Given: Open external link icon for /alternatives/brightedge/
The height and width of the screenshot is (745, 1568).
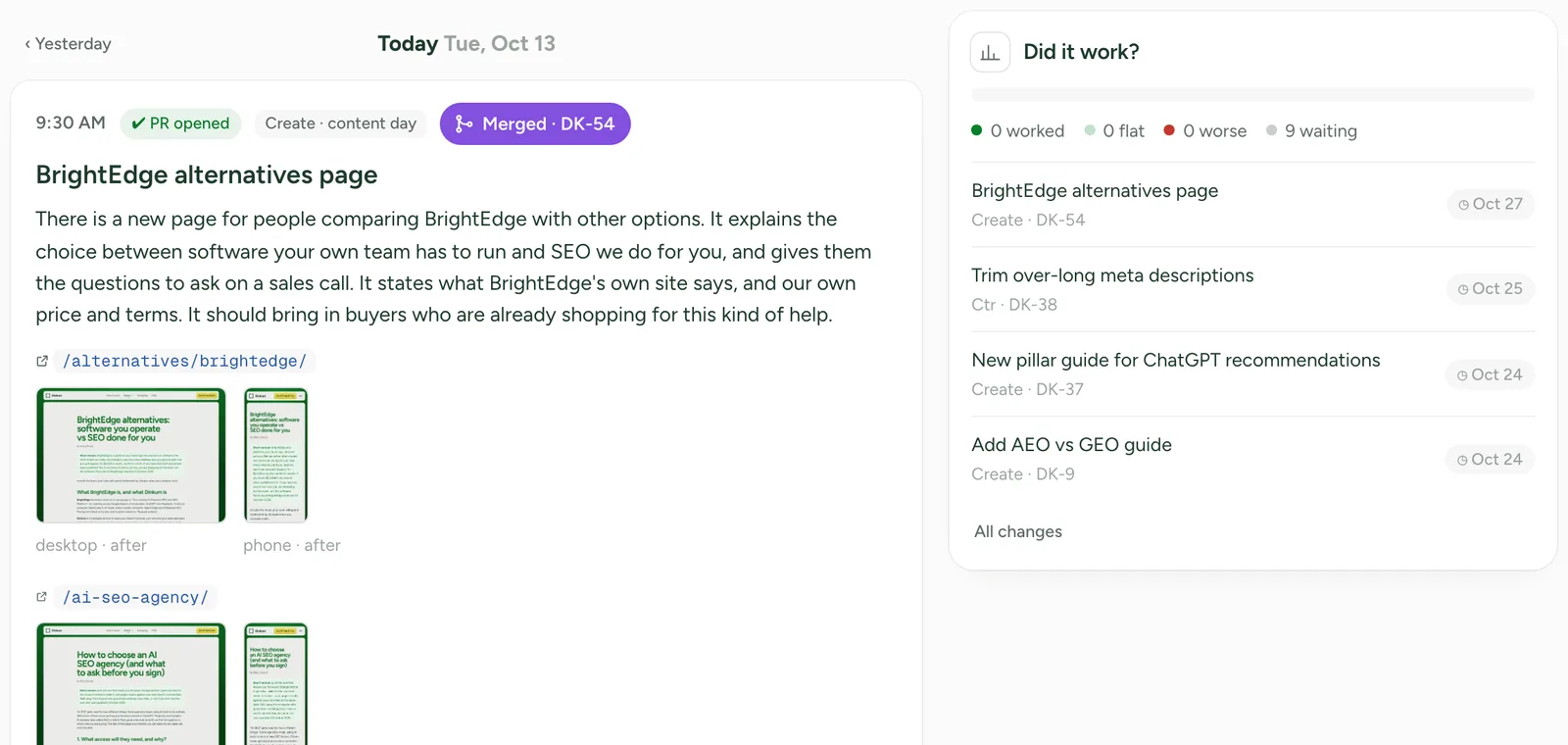Looking at the screenshot, I should 42,361.
